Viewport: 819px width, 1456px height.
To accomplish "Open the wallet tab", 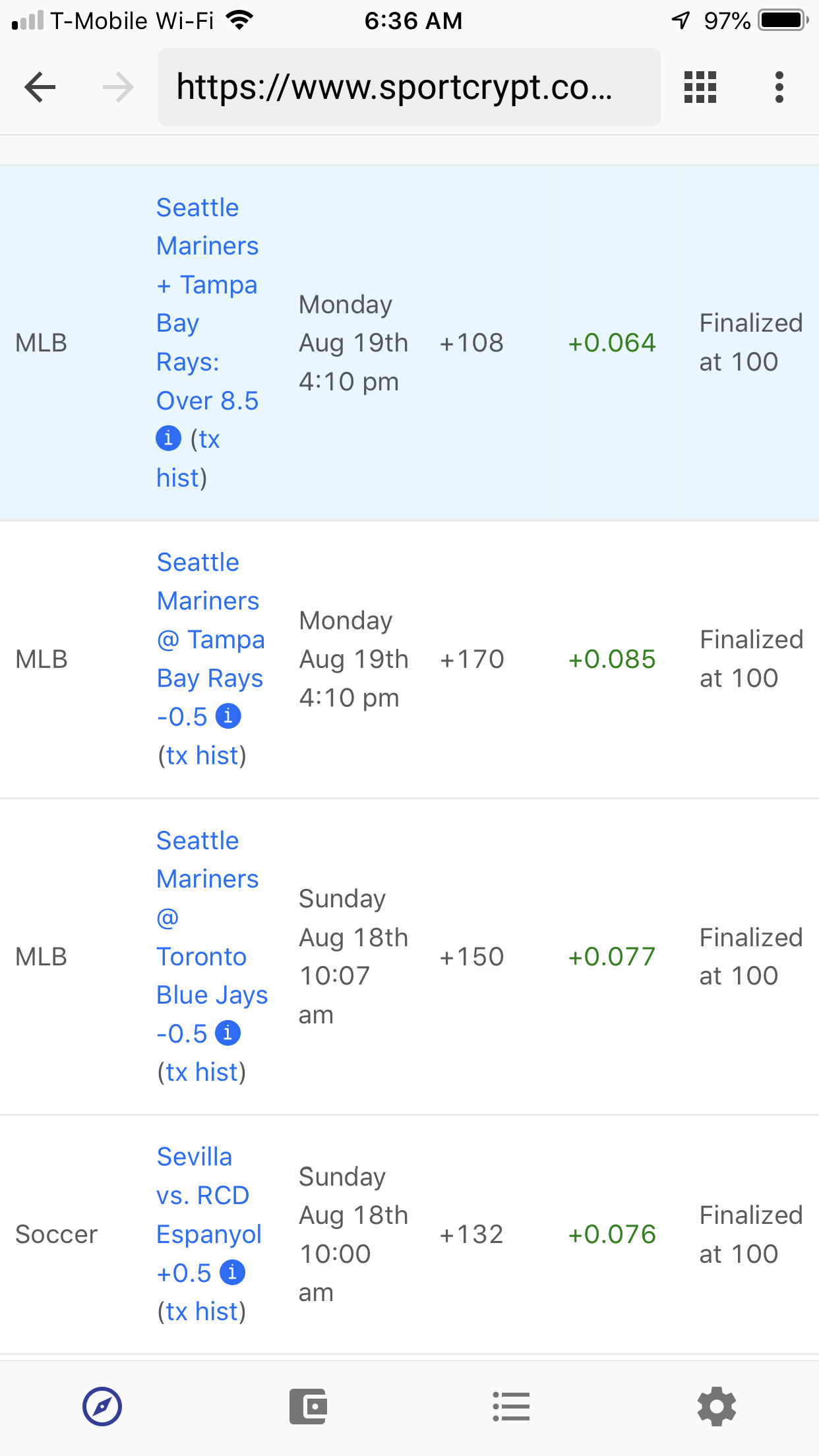I will (308, 1407).
